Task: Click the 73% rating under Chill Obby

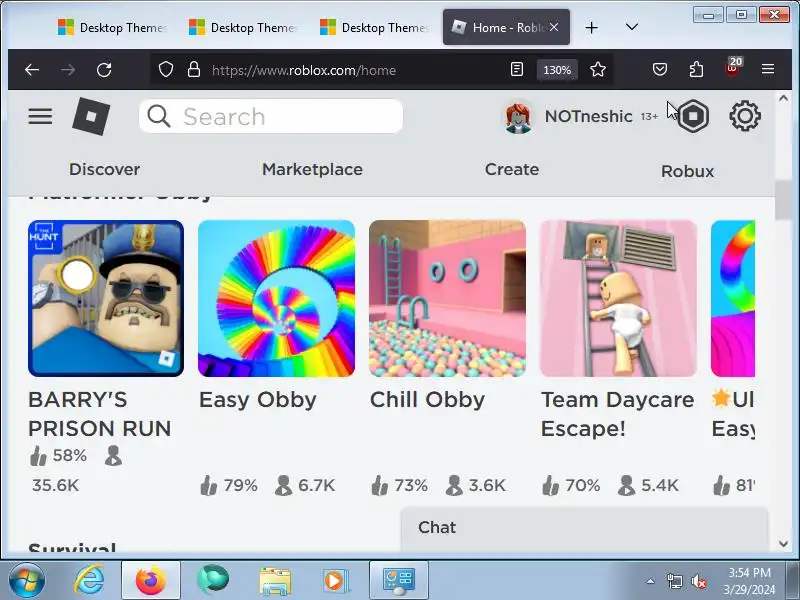Action: pyautogui.click(x=399, y=485)
